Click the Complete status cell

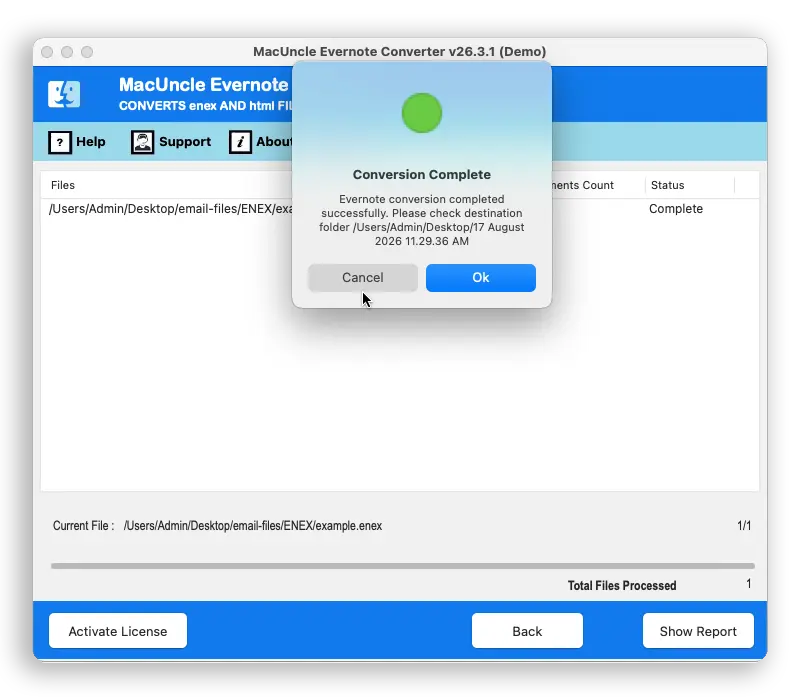click(676, 209)
